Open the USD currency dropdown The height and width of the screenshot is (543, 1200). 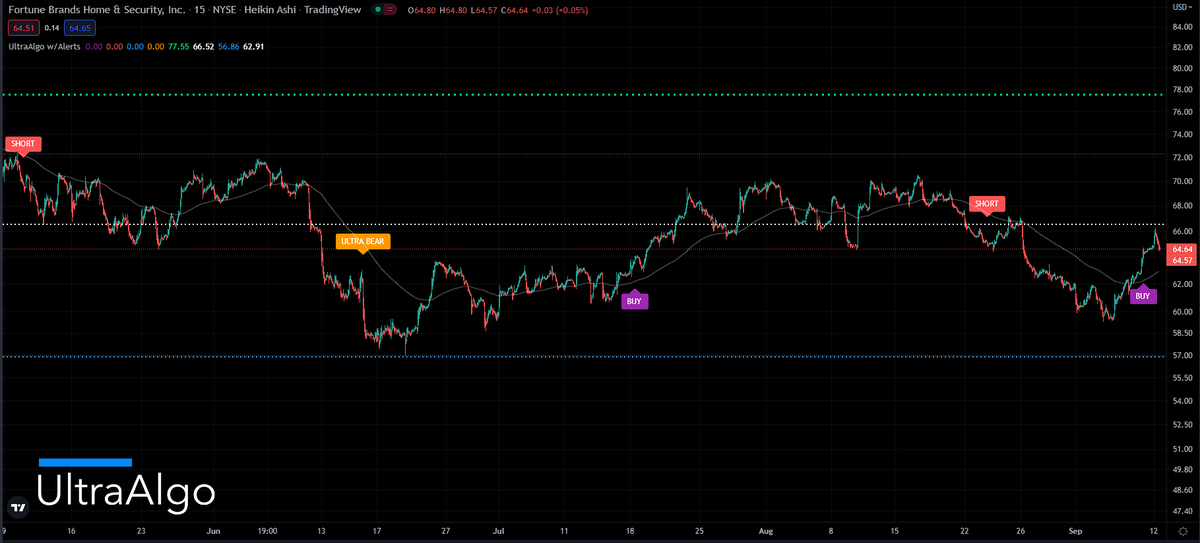1181,7
